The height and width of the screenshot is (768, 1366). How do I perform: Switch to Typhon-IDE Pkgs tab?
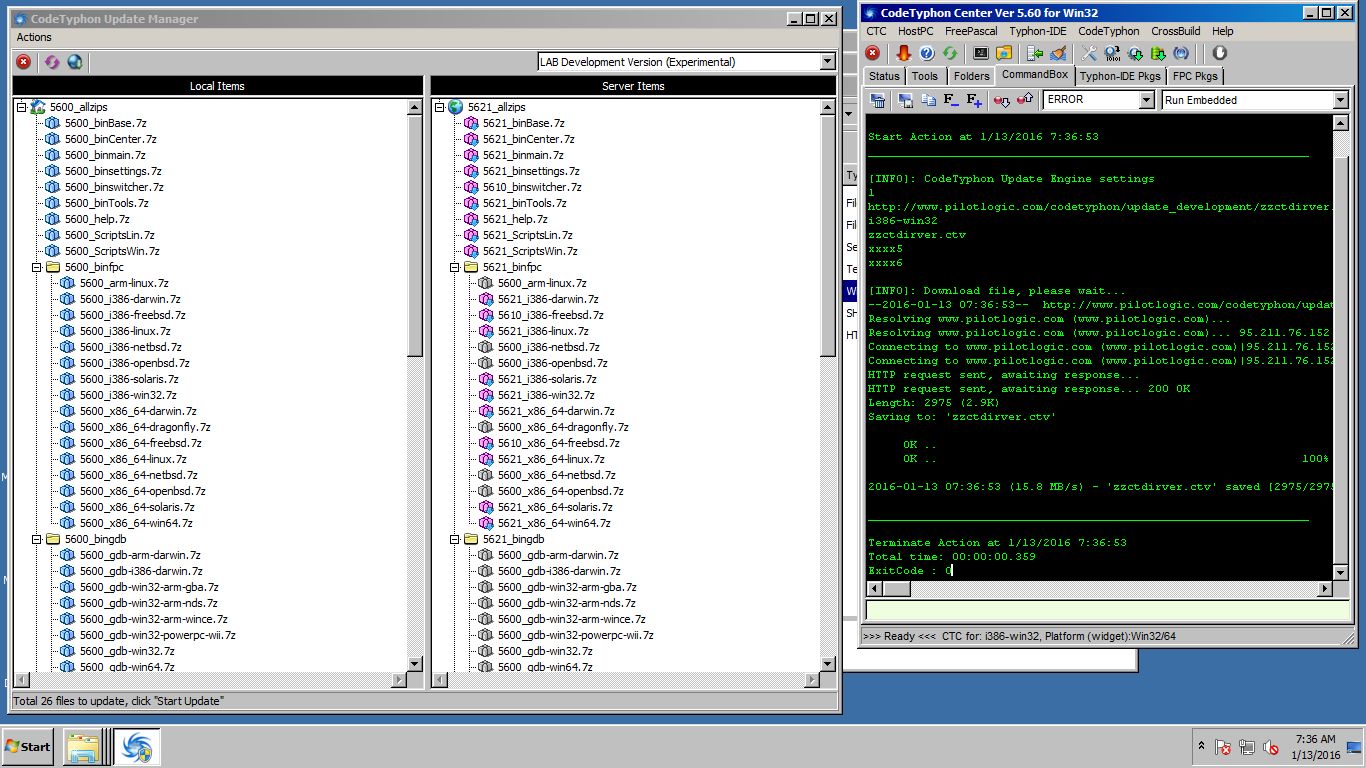(1120, 76)
